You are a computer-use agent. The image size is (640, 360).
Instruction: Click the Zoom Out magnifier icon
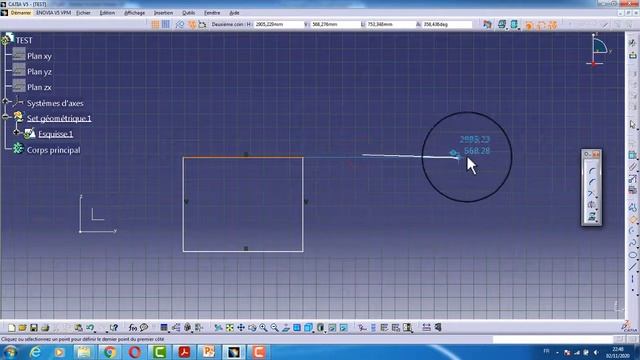point(275,327)
